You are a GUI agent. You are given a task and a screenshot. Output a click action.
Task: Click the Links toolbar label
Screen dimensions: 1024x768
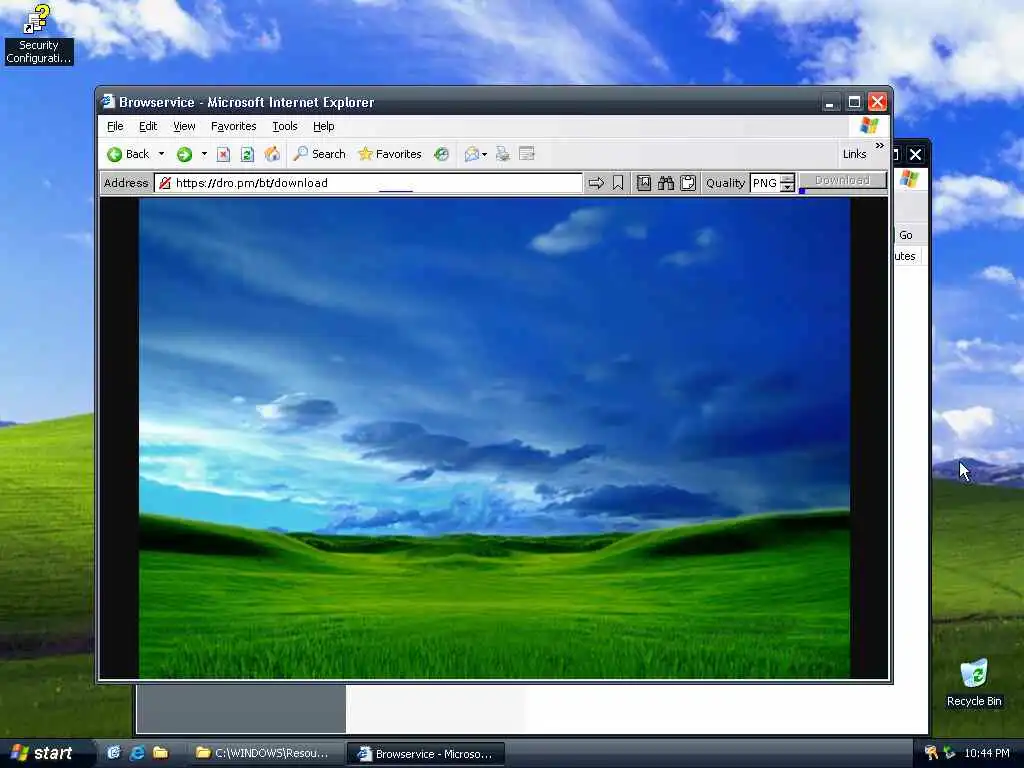[854, 154]
